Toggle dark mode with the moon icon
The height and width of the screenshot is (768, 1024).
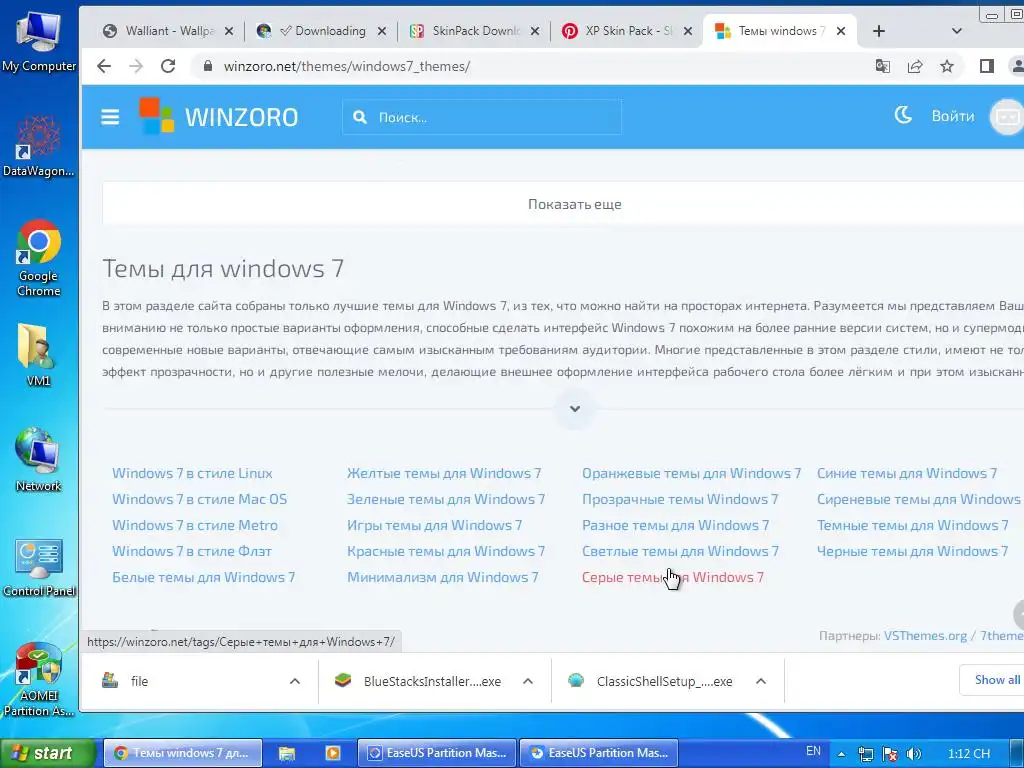903,116
